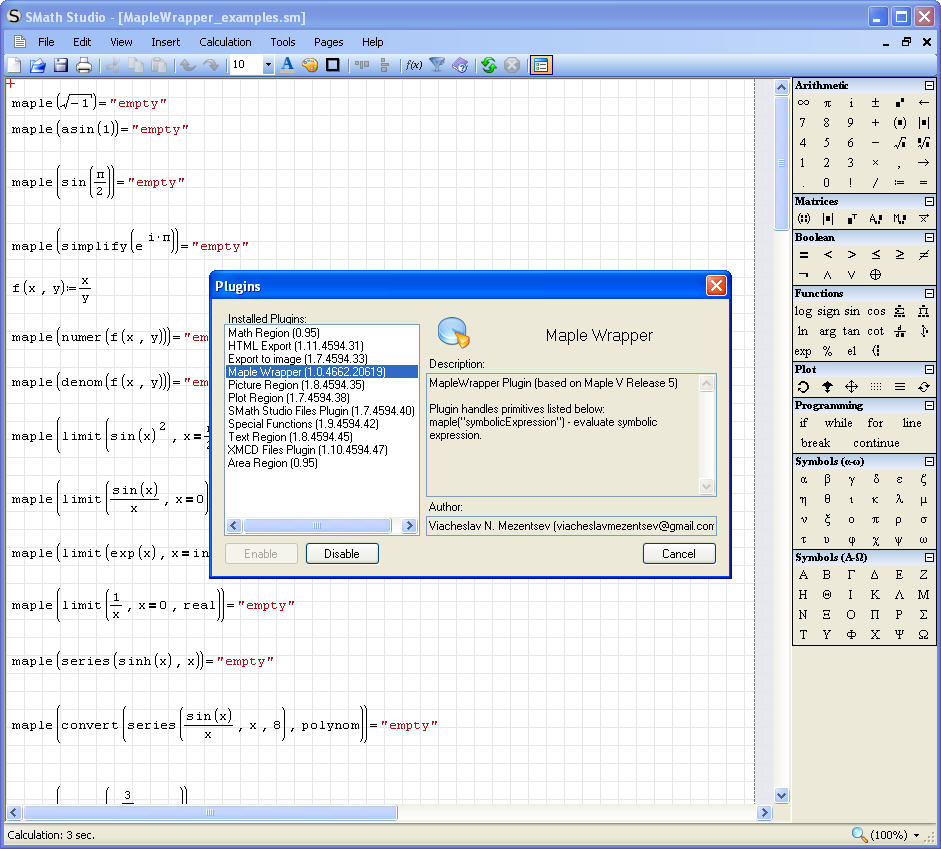Click the green recalculate worksheet icon
This screenshot has width=941, height=849.
click(488, 65)
